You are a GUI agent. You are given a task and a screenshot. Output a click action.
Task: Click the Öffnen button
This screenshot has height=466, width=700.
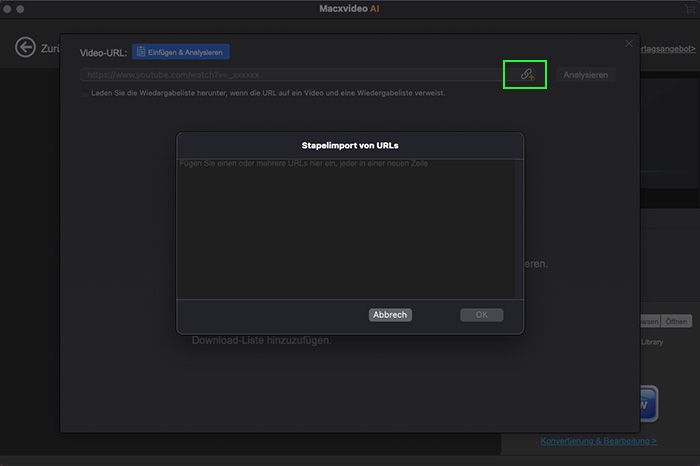click(677, 322)
